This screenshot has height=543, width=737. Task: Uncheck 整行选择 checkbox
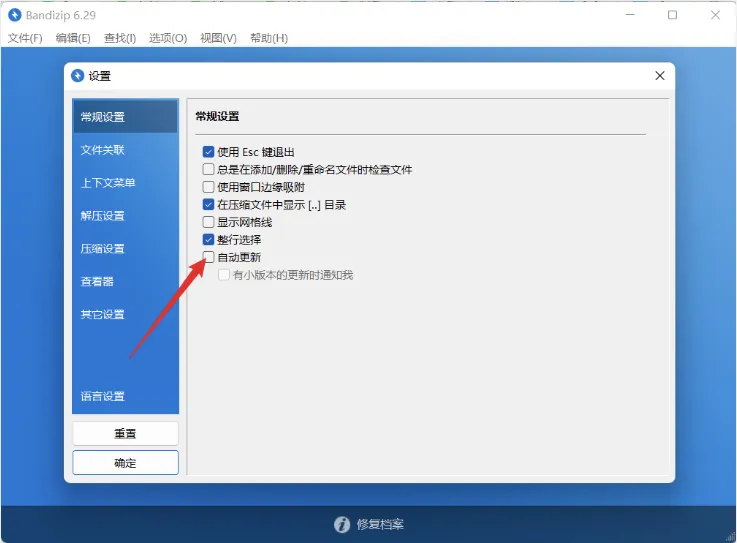pyautogui.click(x=208, y=240)
